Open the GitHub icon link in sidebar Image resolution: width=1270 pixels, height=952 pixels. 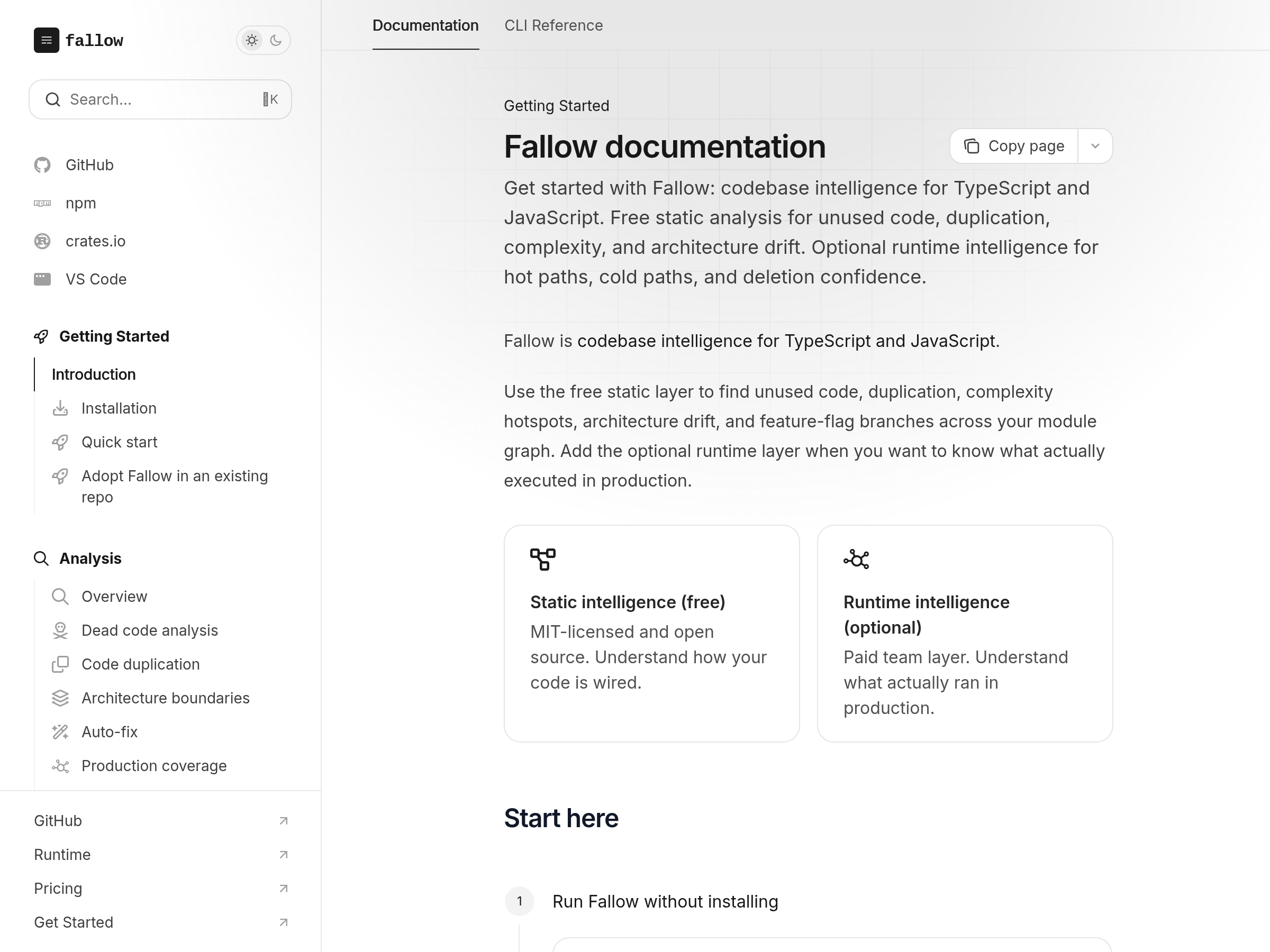point(42,165)
